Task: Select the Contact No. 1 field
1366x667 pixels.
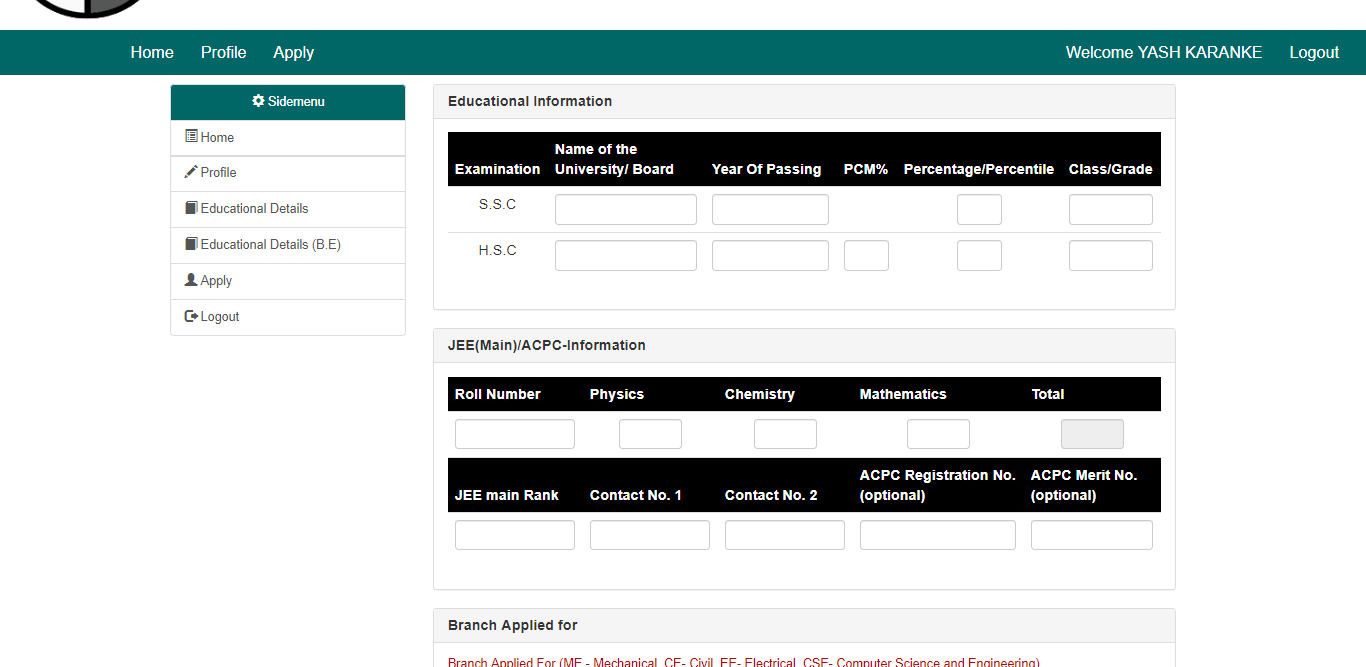Action: coord(649,535)
